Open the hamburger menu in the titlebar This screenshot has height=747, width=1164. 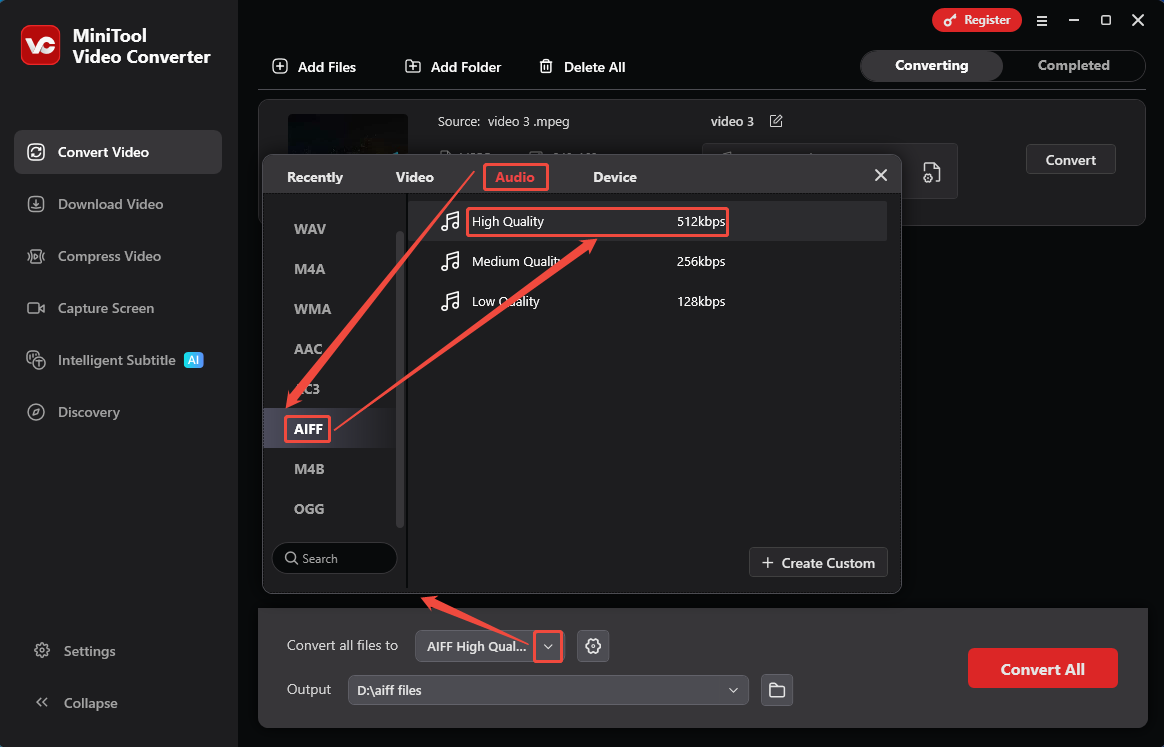pos(1042,20)
